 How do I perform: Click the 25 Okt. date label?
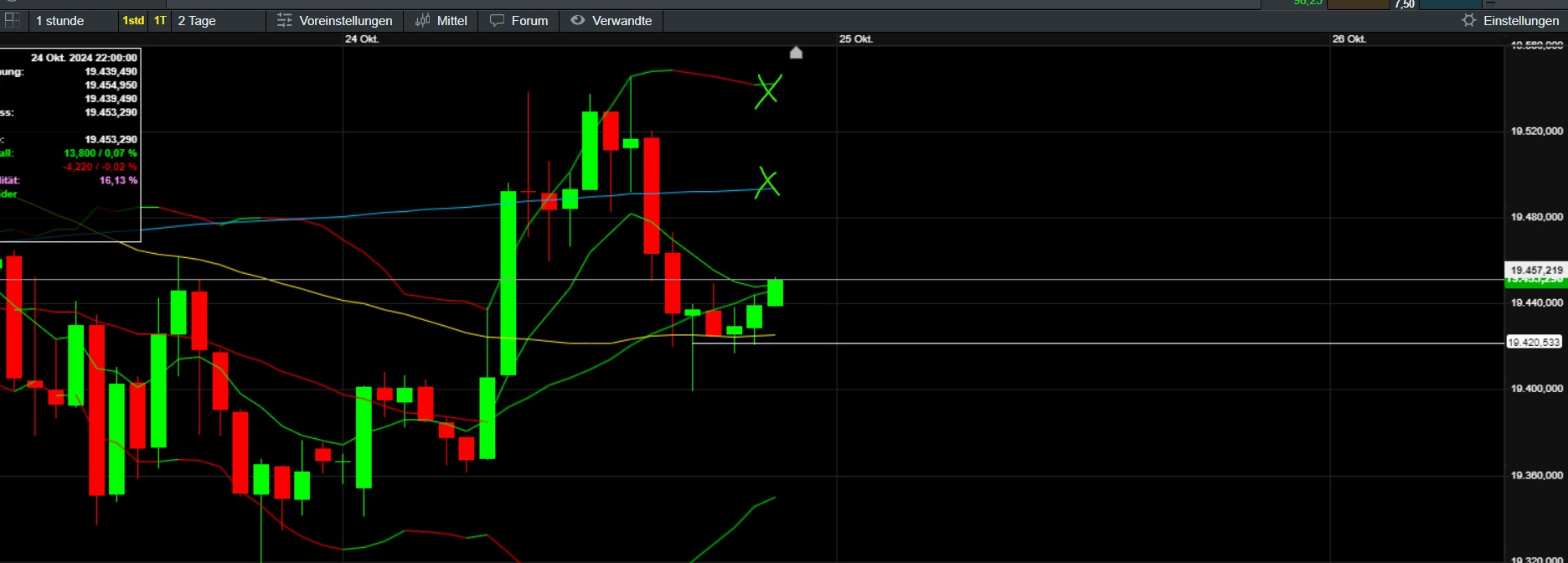point(856,39)
